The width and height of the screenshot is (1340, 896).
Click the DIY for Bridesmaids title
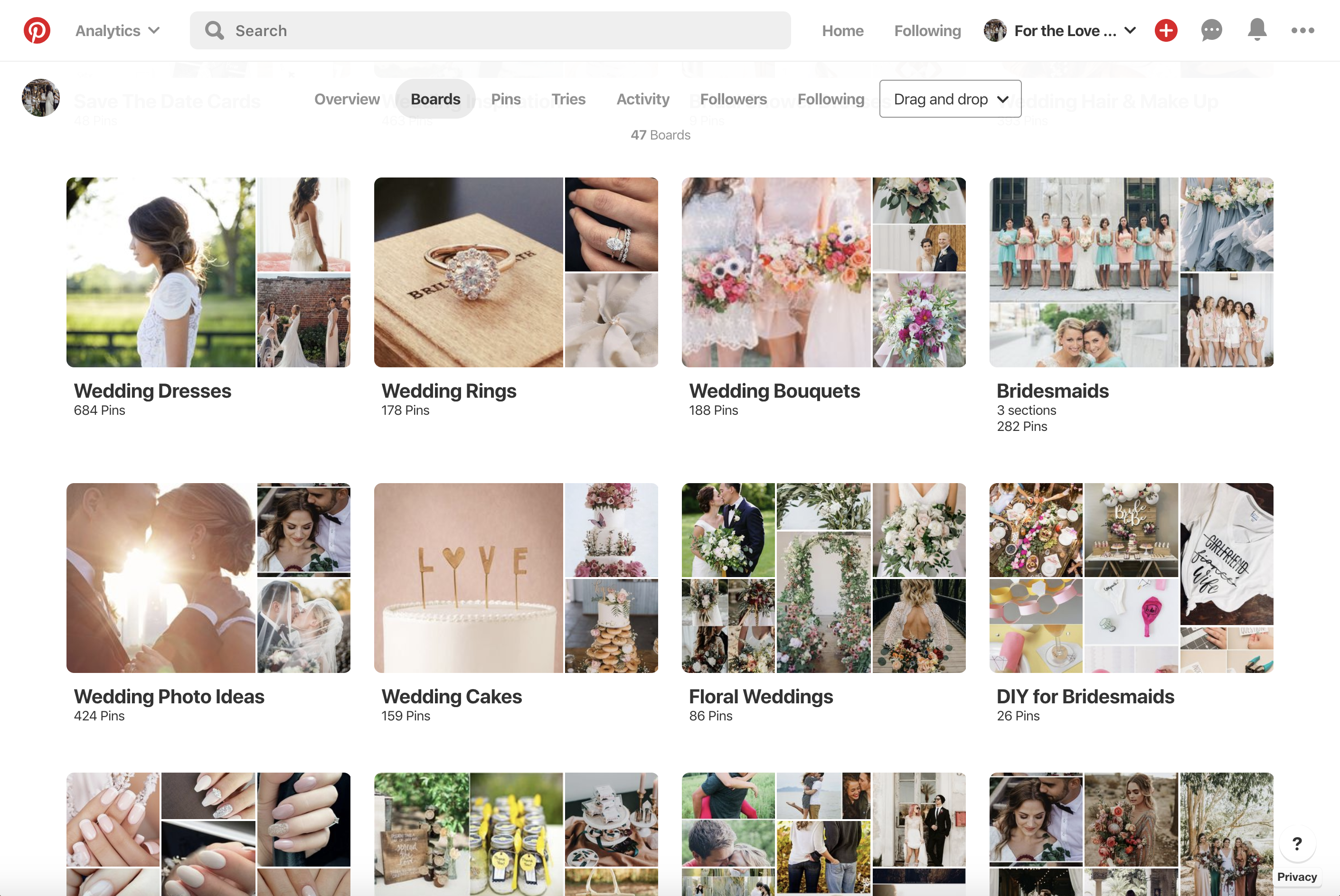[1085, 697]
